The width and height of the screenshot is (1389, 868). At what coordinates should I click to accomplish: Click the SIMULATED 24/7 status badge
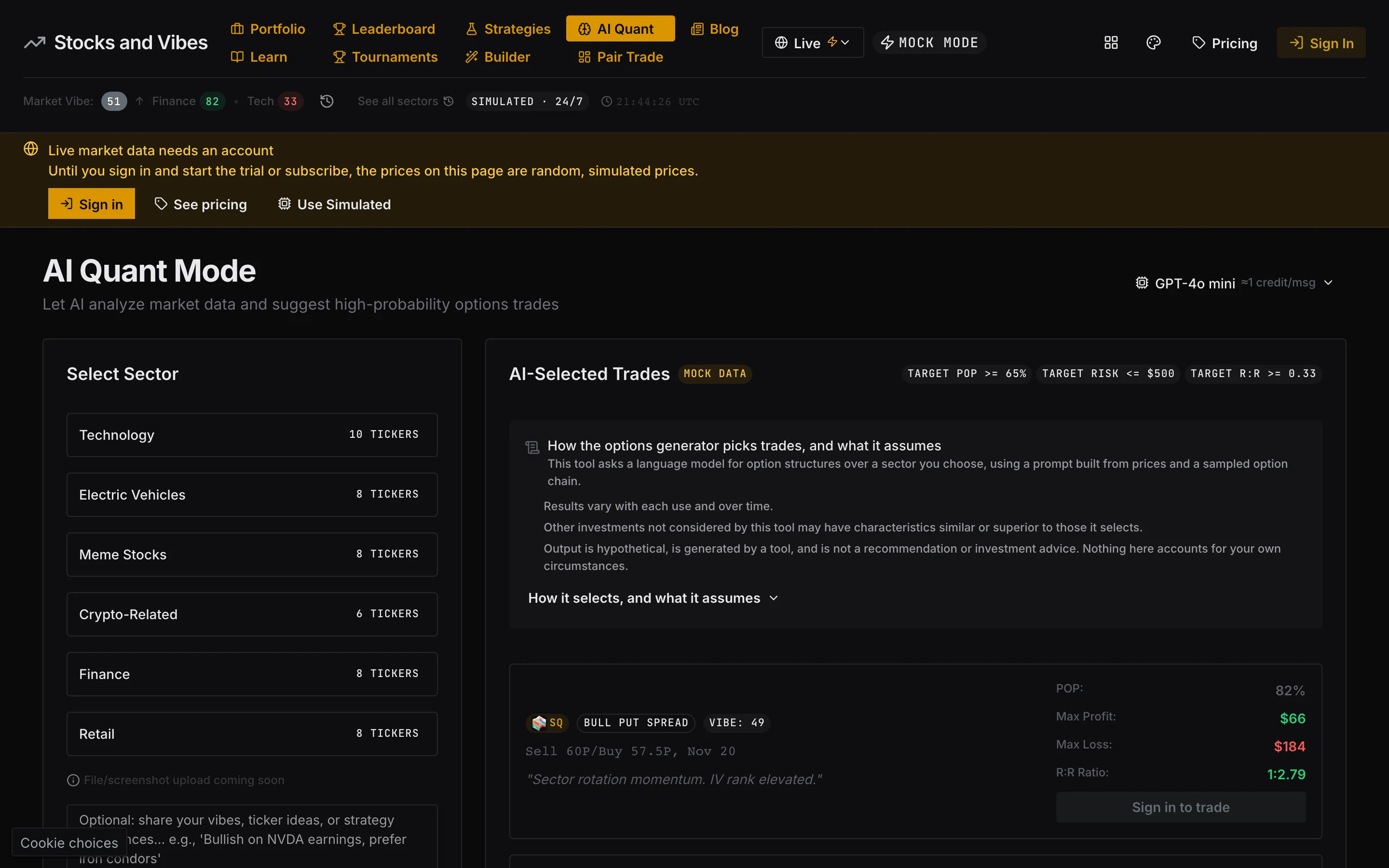[527, 101]
